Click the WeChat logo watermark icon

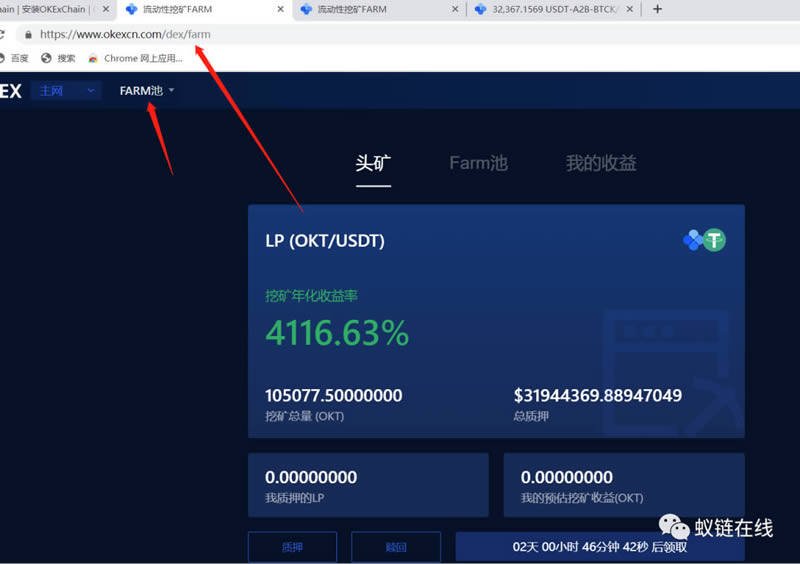click(x=669, y=528)
